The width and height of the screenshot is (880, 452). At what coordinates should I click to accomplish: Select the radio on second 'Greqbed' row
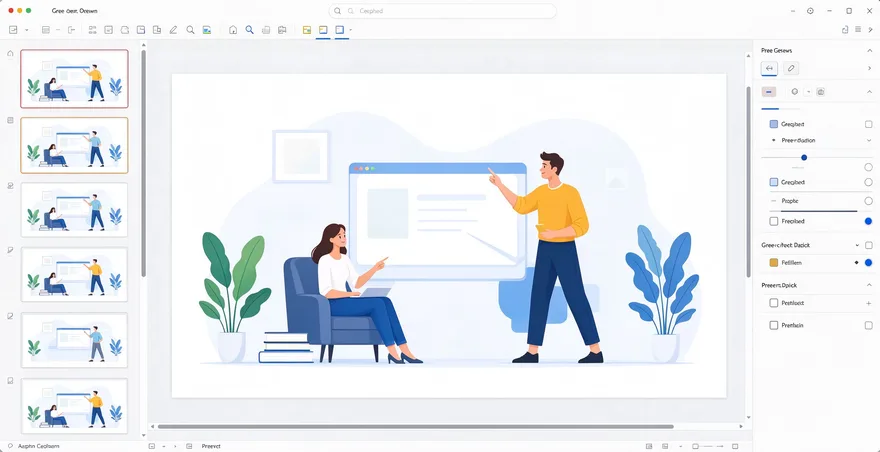click(869, 182)
